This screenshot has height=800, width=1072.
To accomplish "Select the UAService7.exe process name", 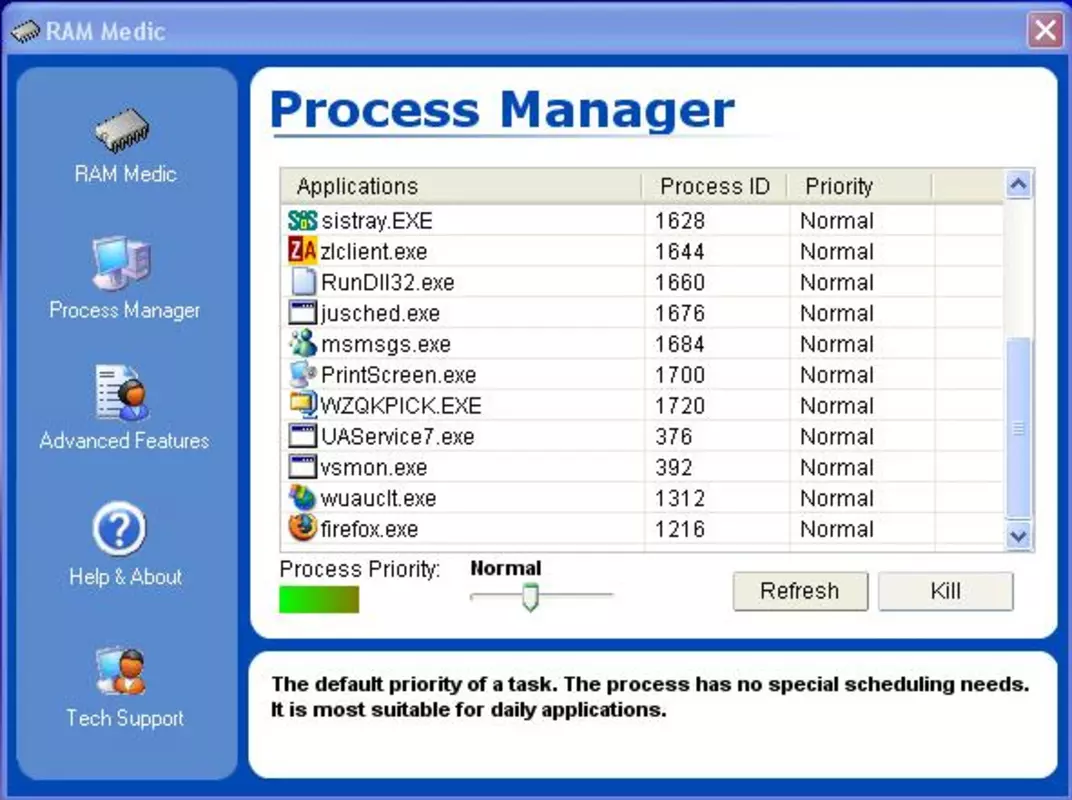I will coord(397,436).
